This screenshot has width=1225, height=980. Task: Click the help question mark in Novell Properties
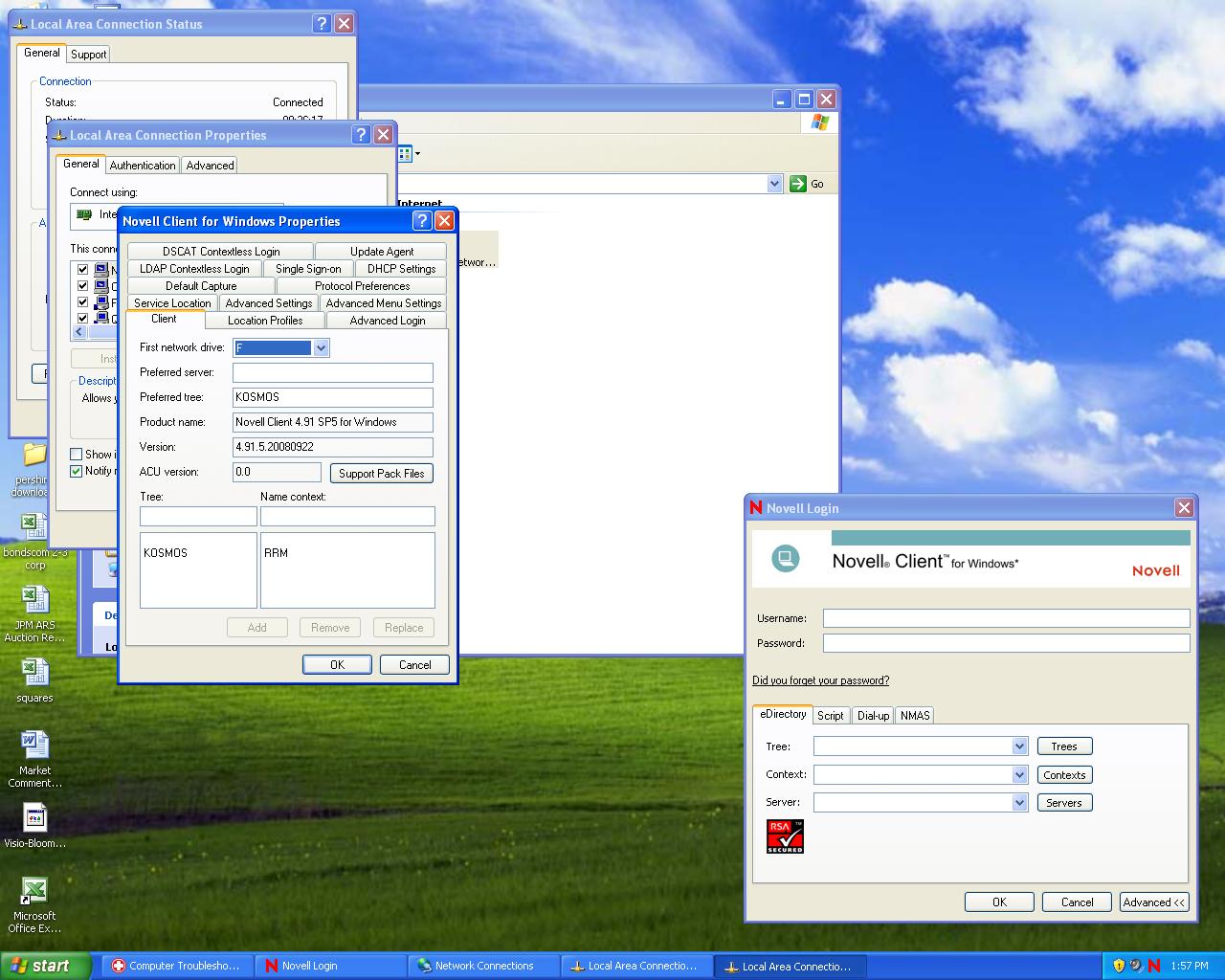click(422, 221)
